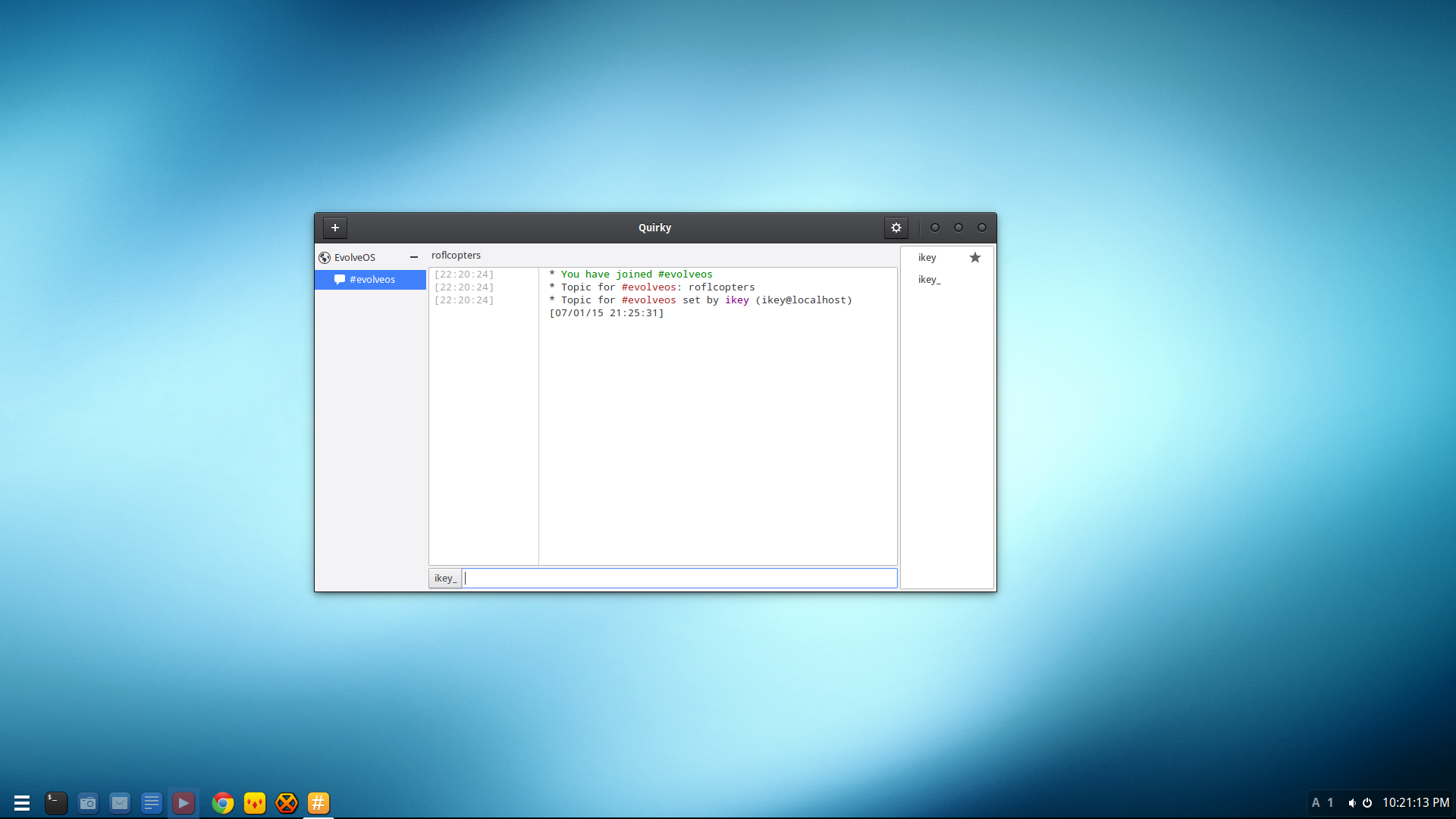Click the chat bubble icon beside #evolveos
The height and width of the screenshot is (819, 1456).
(x=340, y=280)
